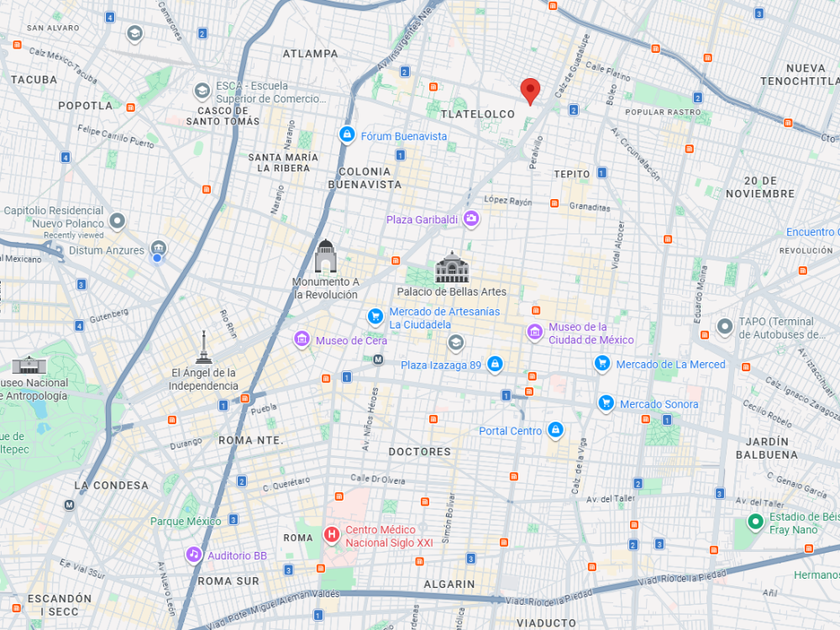The height and width of the screenshot is (630, 840).
Task: Select the ALGARIN neighborhood label
Action: pos(449,584)
